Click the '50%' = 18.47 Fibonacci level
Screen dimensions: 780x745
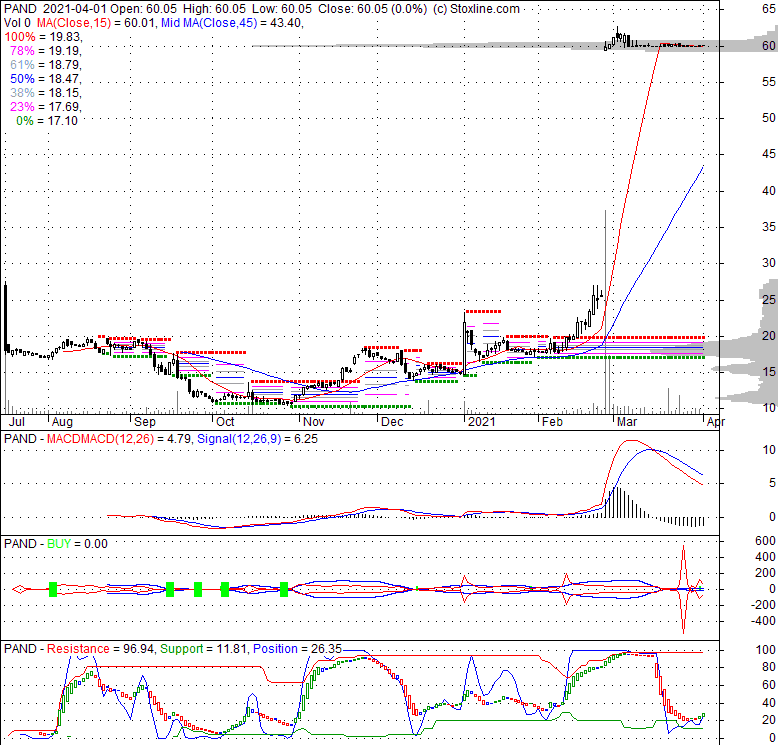pyautogui.click(x=46, y=79)
